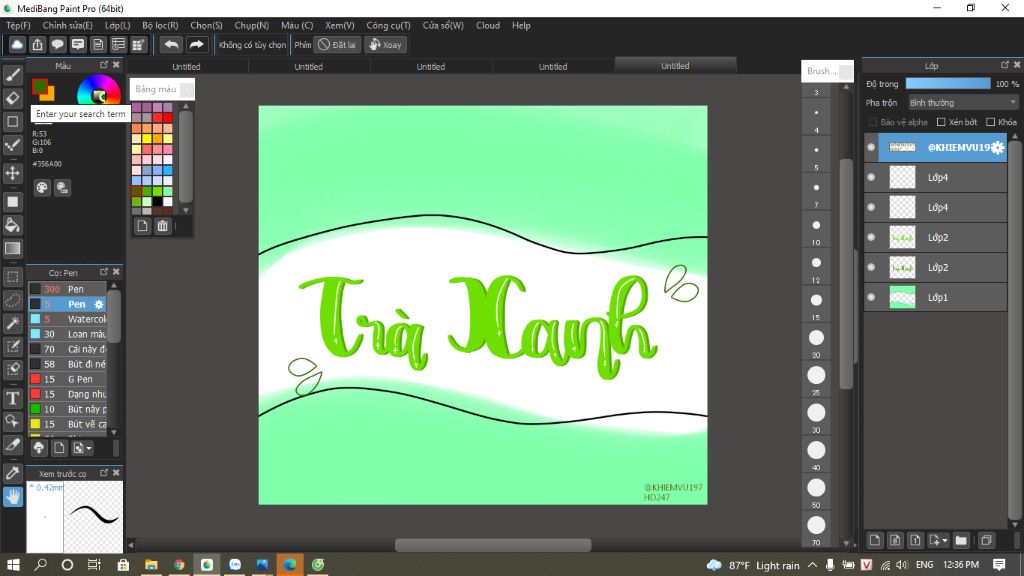Open the Tệp(F) menu
The width and height of the screenshot is (1024, 576).
[18, 25]
